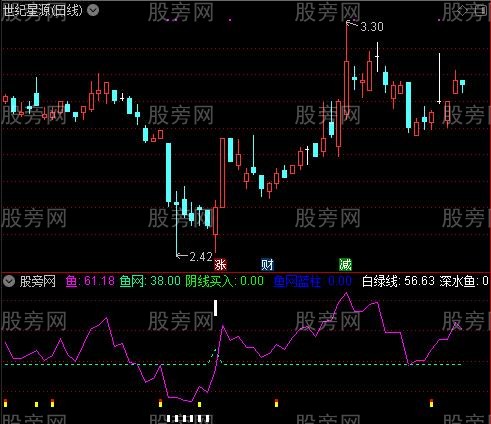The width and height of the screenshot is (491, 424).
Task: Click the green 减 marker icon
Action: pos(345,265)
